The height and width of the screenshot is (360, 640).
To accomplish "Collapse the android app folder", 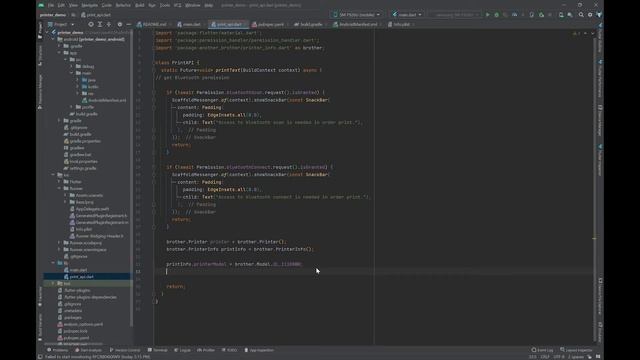I will [60, 53].
